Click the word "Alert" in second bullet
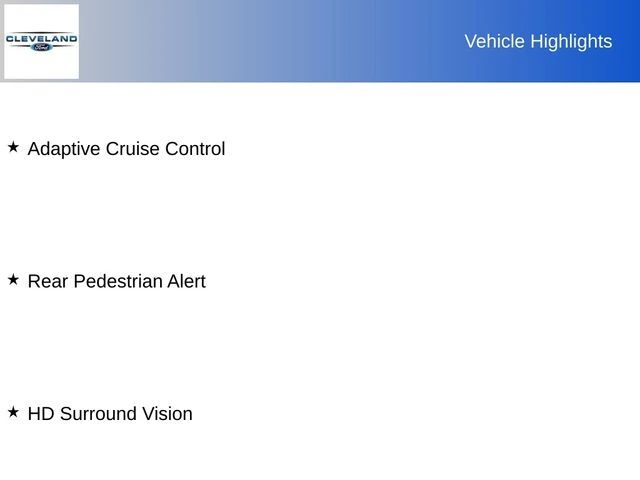 (x=187, y=282)
